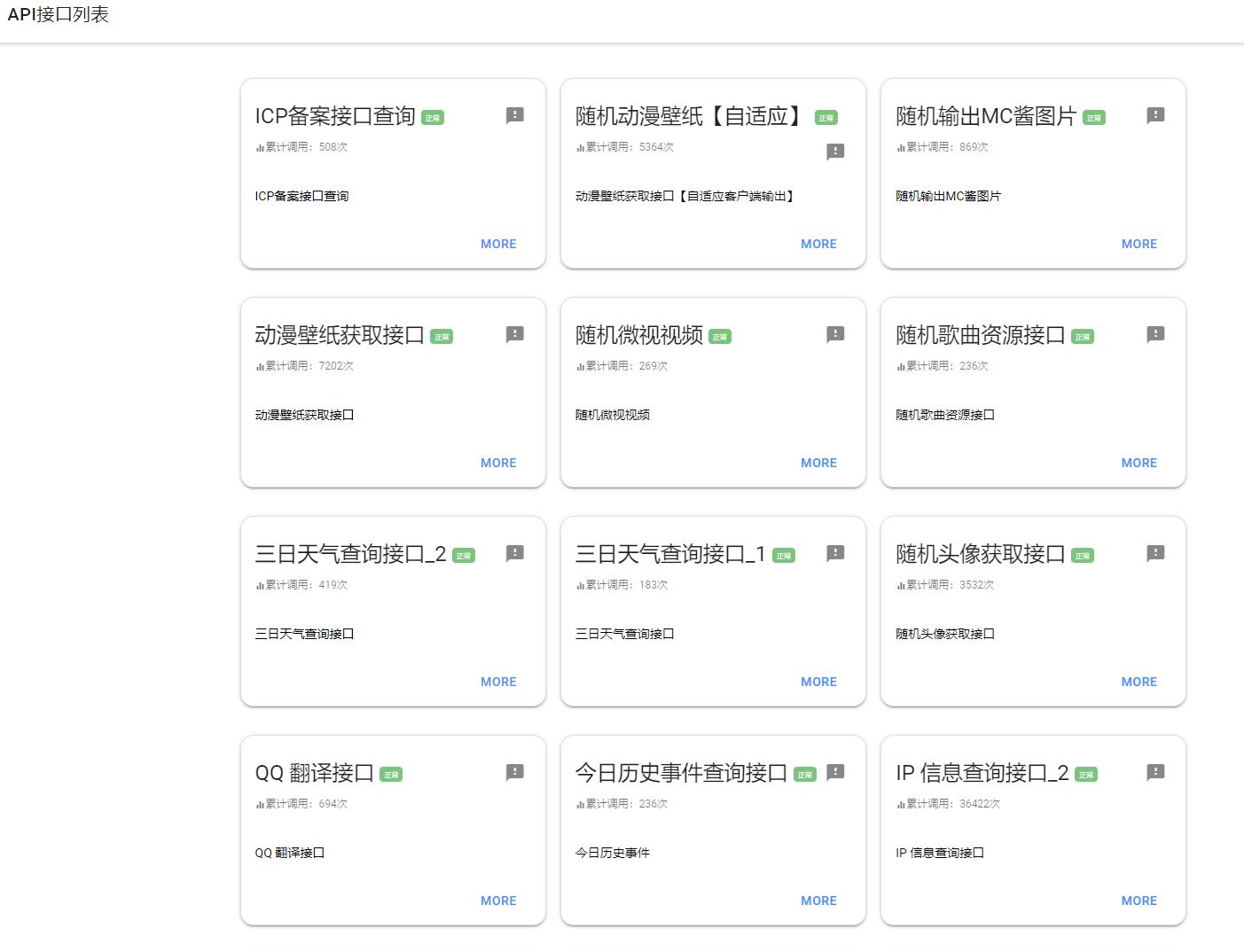Click 累计调用：694次 call count
Screen dimensions: 1244x952
(301, 804)
